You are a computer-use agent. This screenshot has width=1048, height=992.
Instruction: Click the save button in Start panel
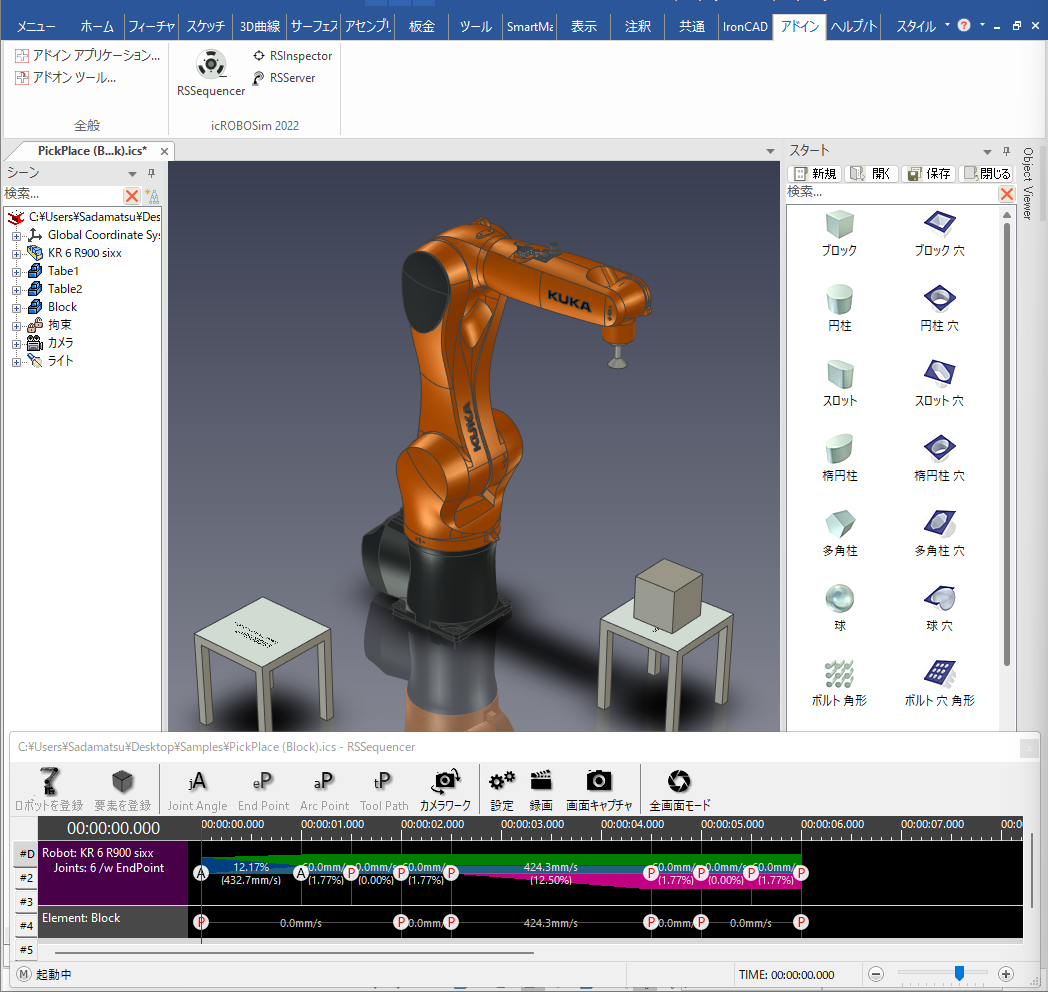coord(929,173)
